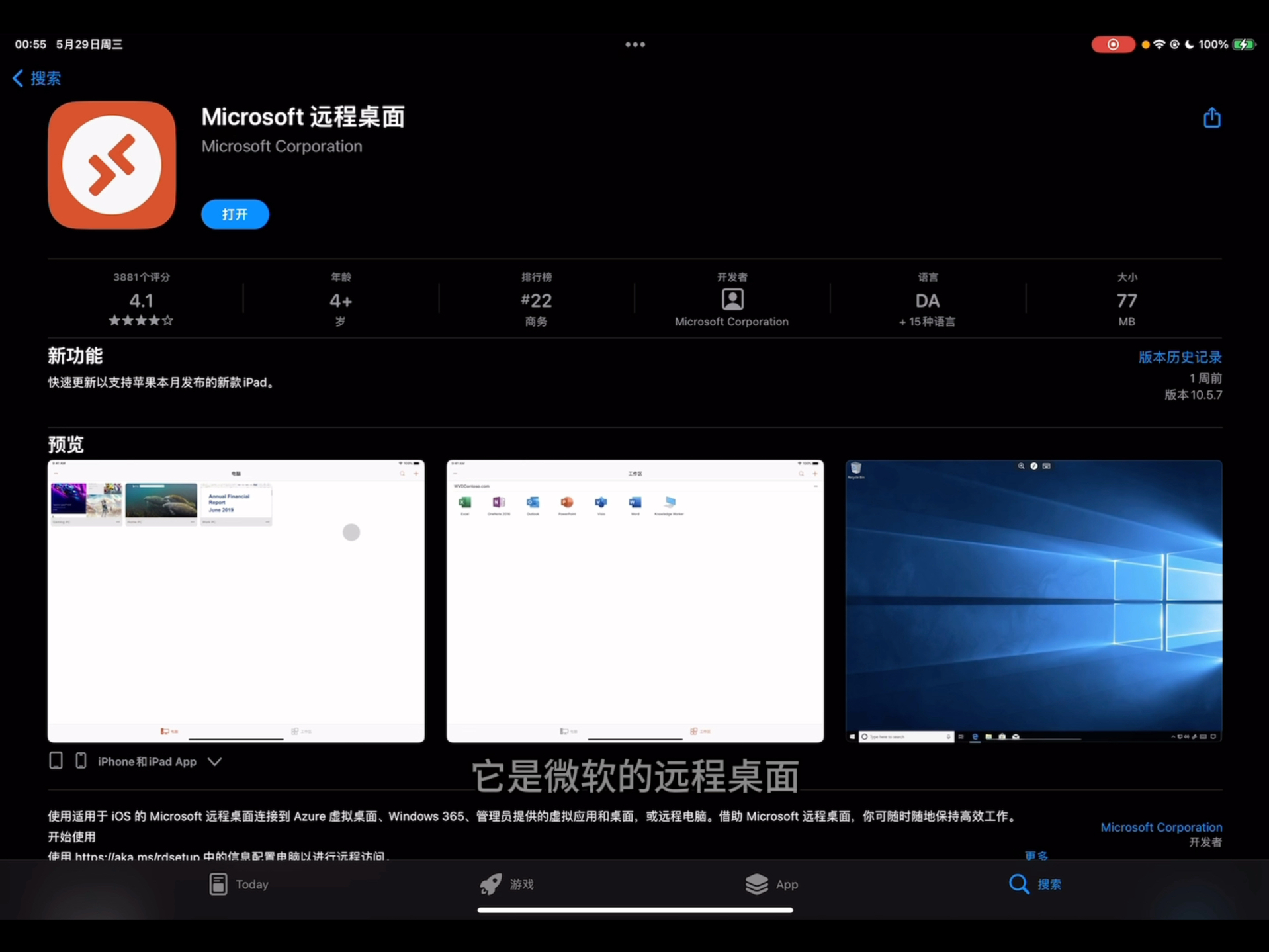Viewport: 1269px width, 952px height.
Task: Switch to the App tab
Action: click(x=771, y=884)
